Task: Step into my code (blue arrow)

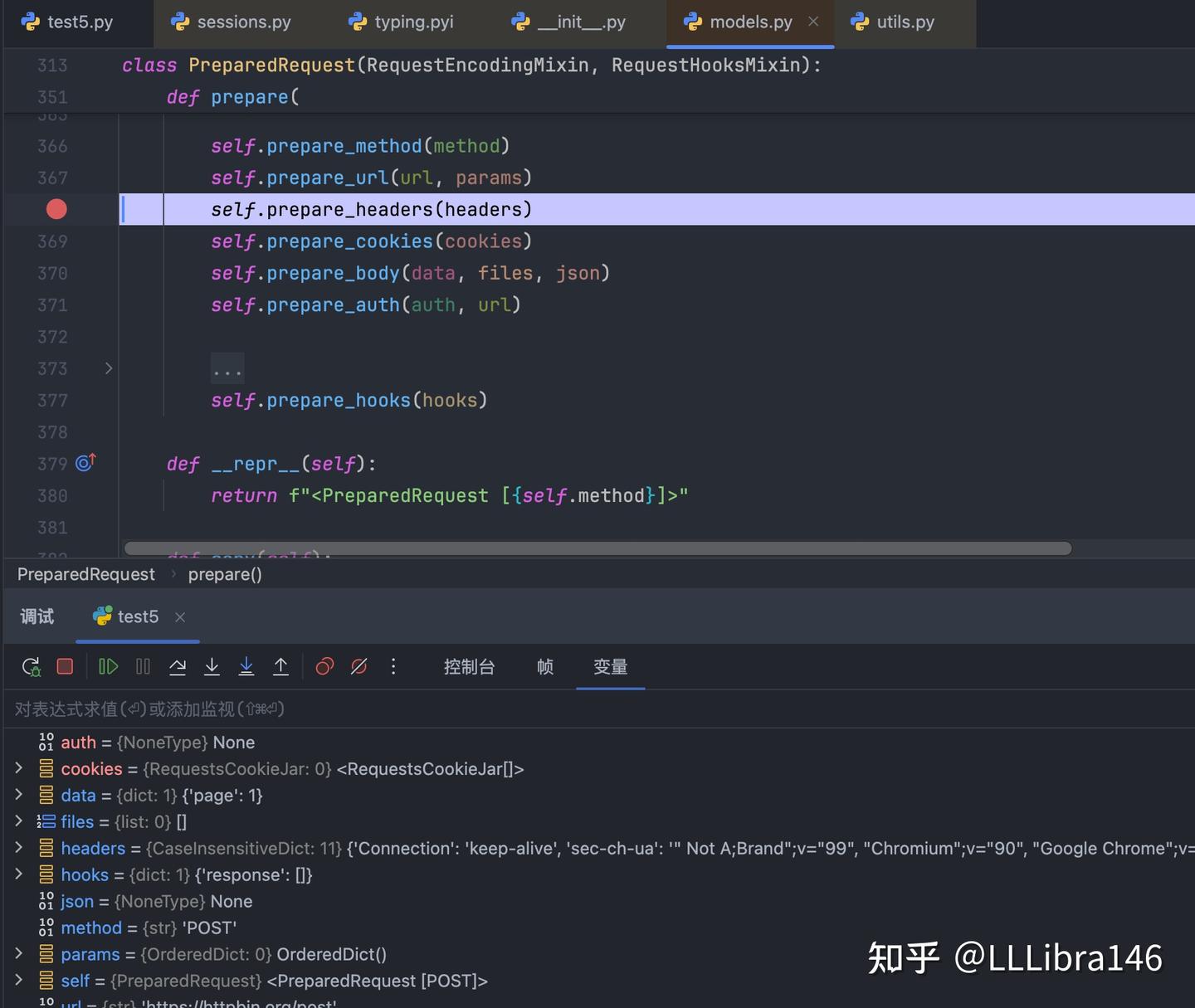Action: click(x=246, y=666)
